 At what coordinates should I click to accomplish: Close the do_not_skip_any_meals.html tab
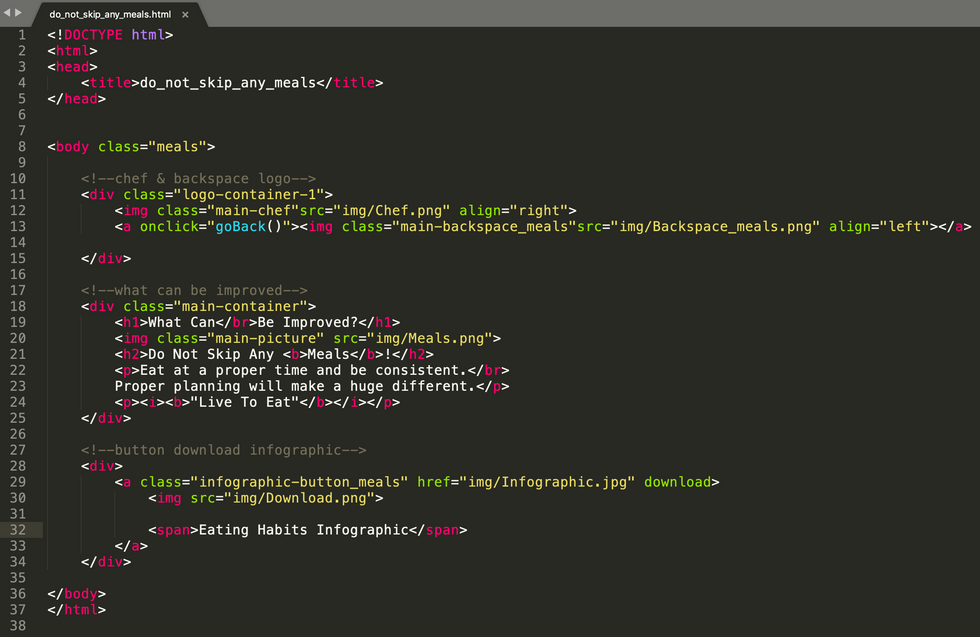click(185, 14)
